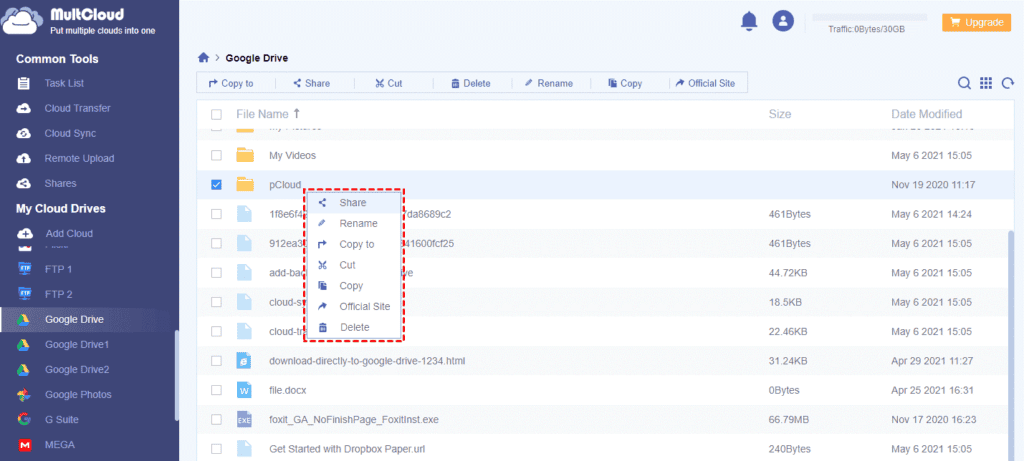The width and height of the screenshot is (1024, 461).
Task: Check the checkbox for the 18.5KB file
Action: coord(216,302)
